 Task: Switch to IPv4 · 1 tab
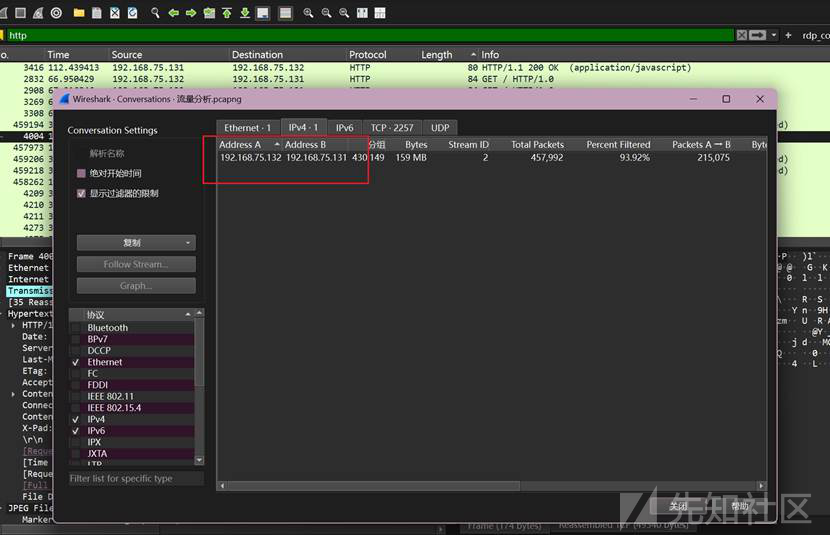pyautogui.click(x=303, y=128)
